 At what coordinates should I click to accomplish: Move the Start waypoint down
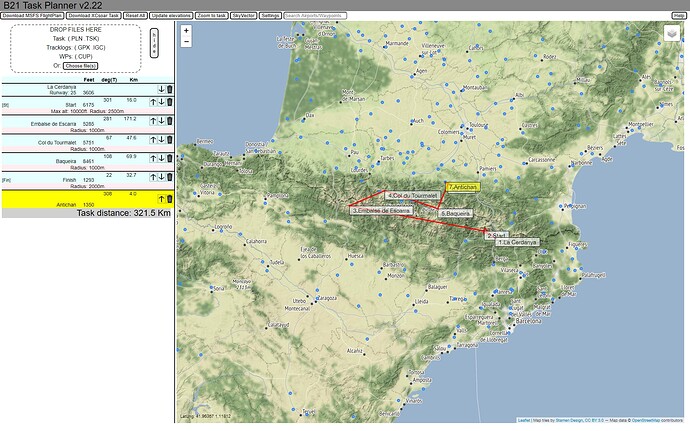pos(161,102)
